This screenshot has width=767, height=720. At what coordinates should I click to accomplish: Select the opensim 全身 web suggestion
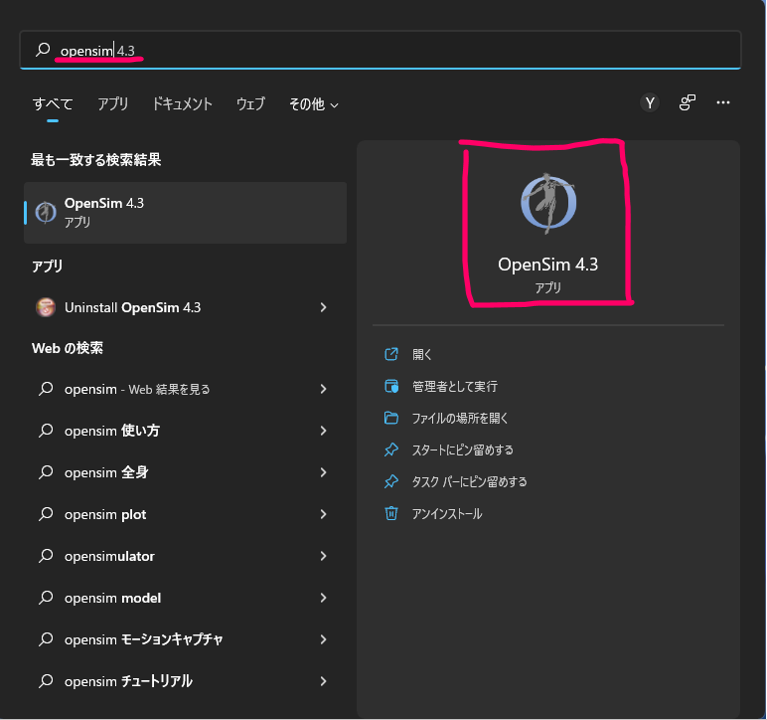pos(185,472)
